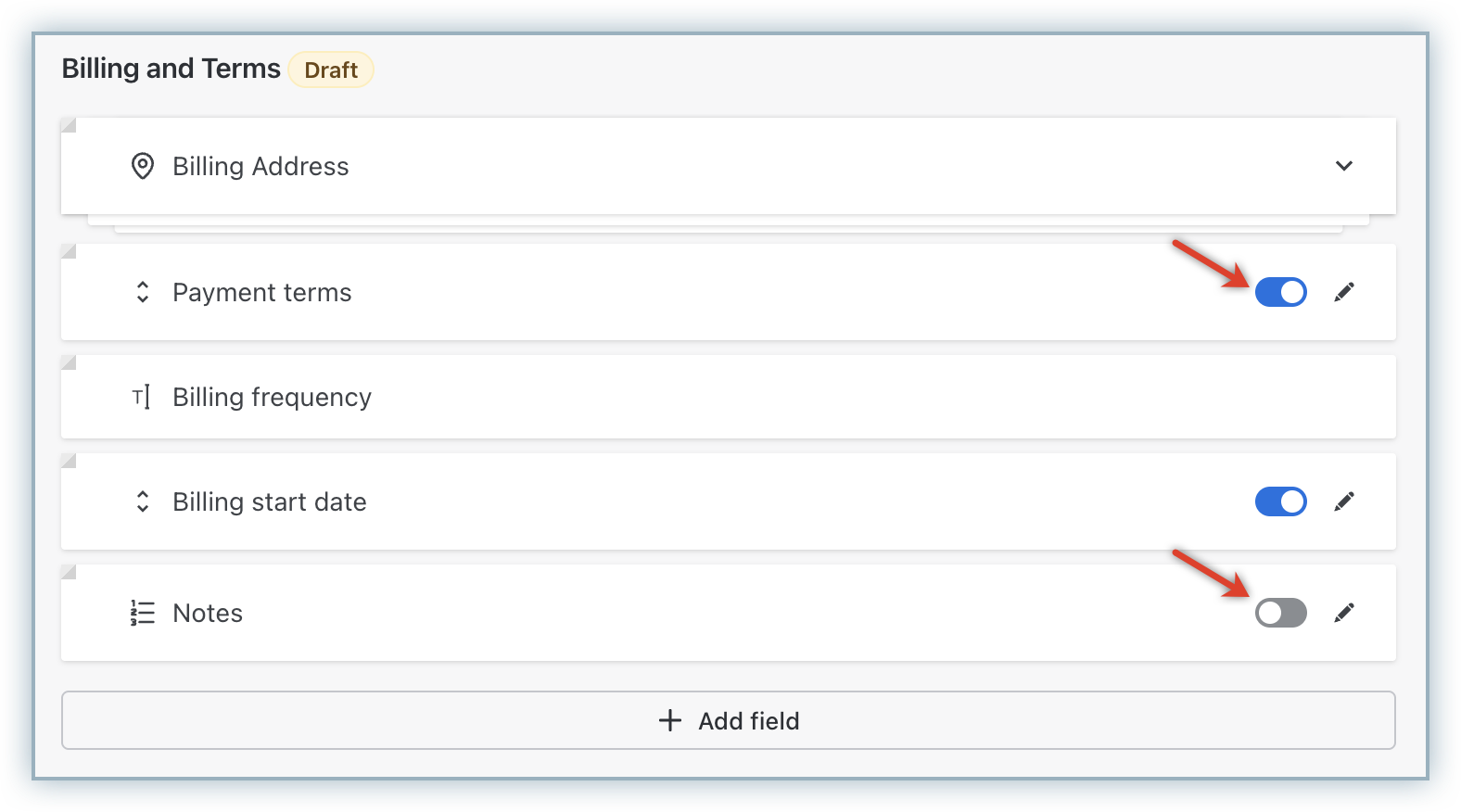Expand the Billing Address chevron
Screen dimensions: 1461x812
(x=1344, y=166)
